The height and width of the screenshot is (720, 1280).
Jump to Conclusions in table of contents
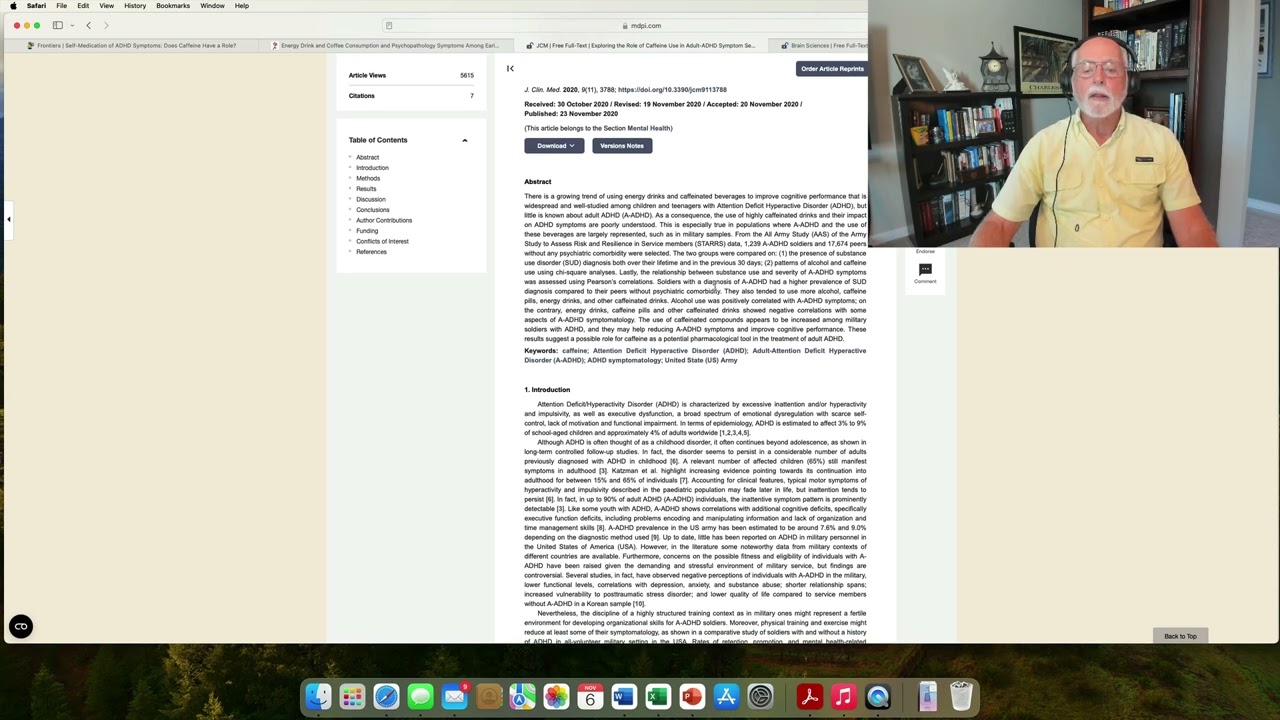372,210
